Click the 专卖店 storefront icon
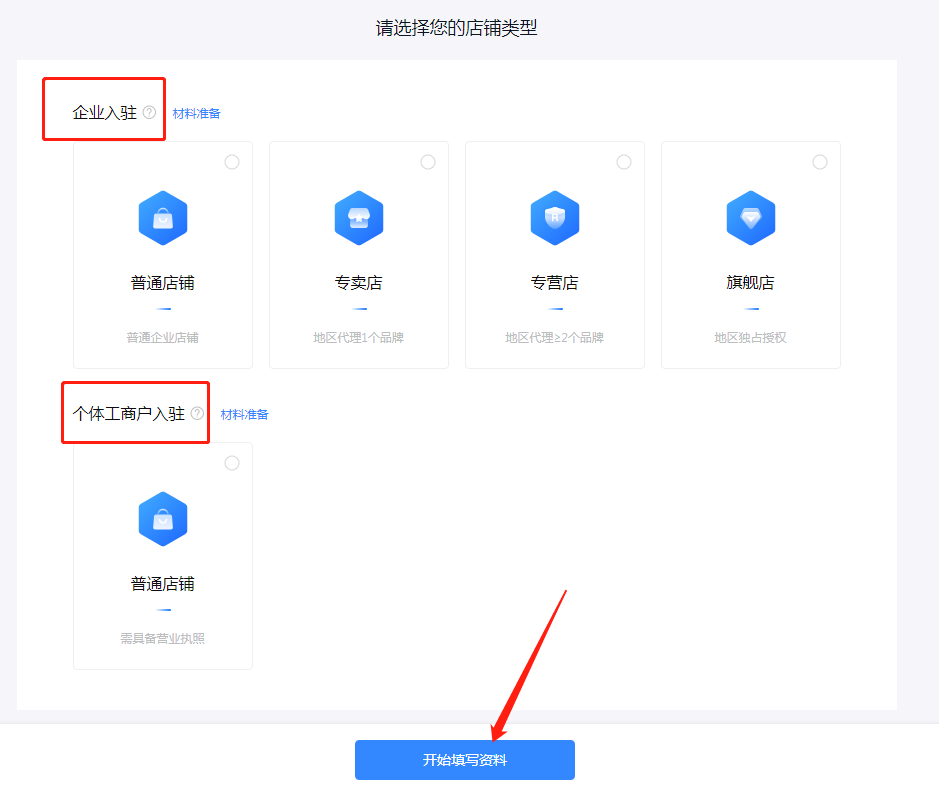The height and width of the screenshot is (788, 939). click(x=358, y=217)
